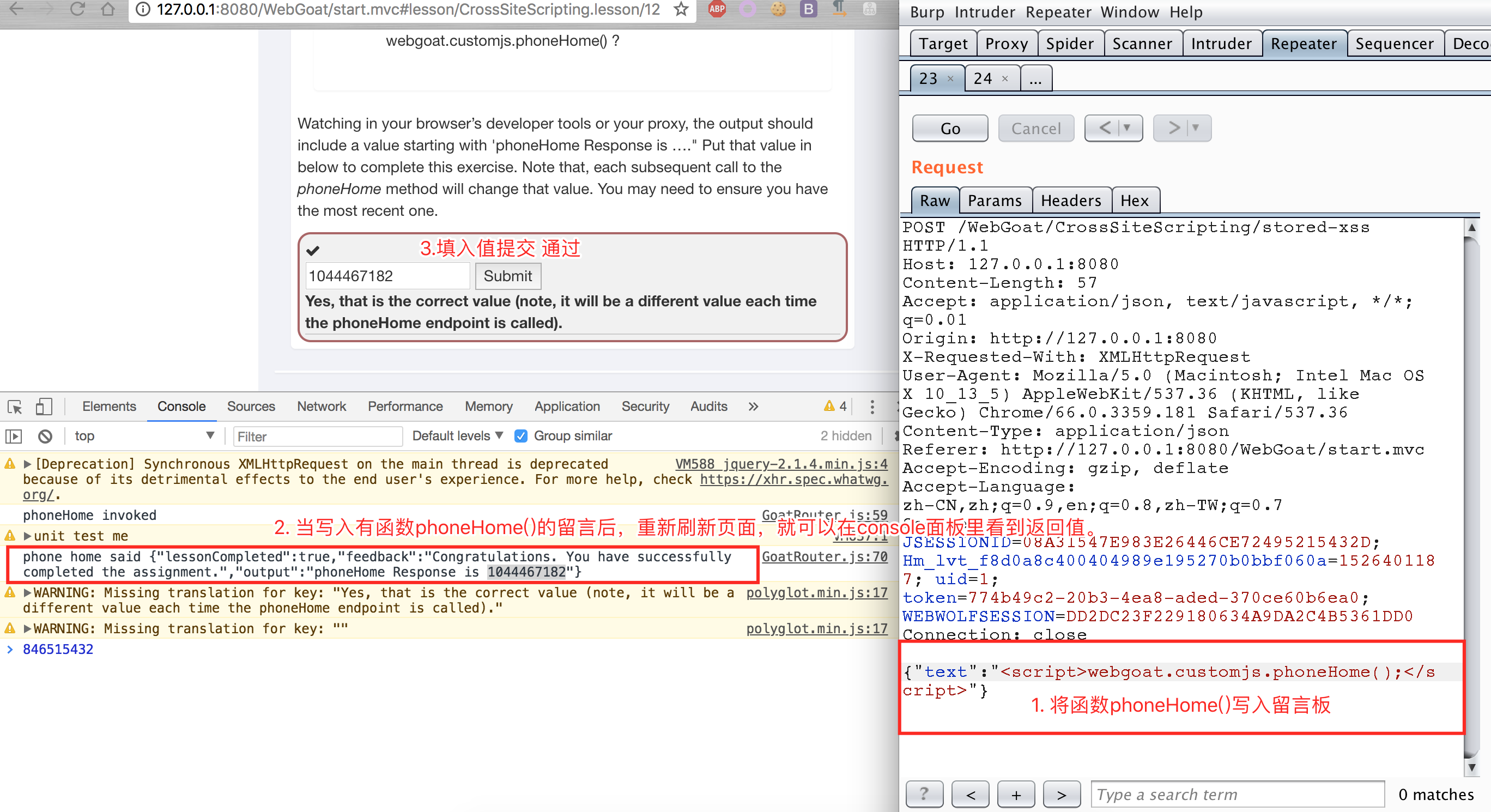Image resolution: width=1491 pixels, height=812 pixels.
Task: Bookmark this page with the star icon
Action: tap(681, 9)
